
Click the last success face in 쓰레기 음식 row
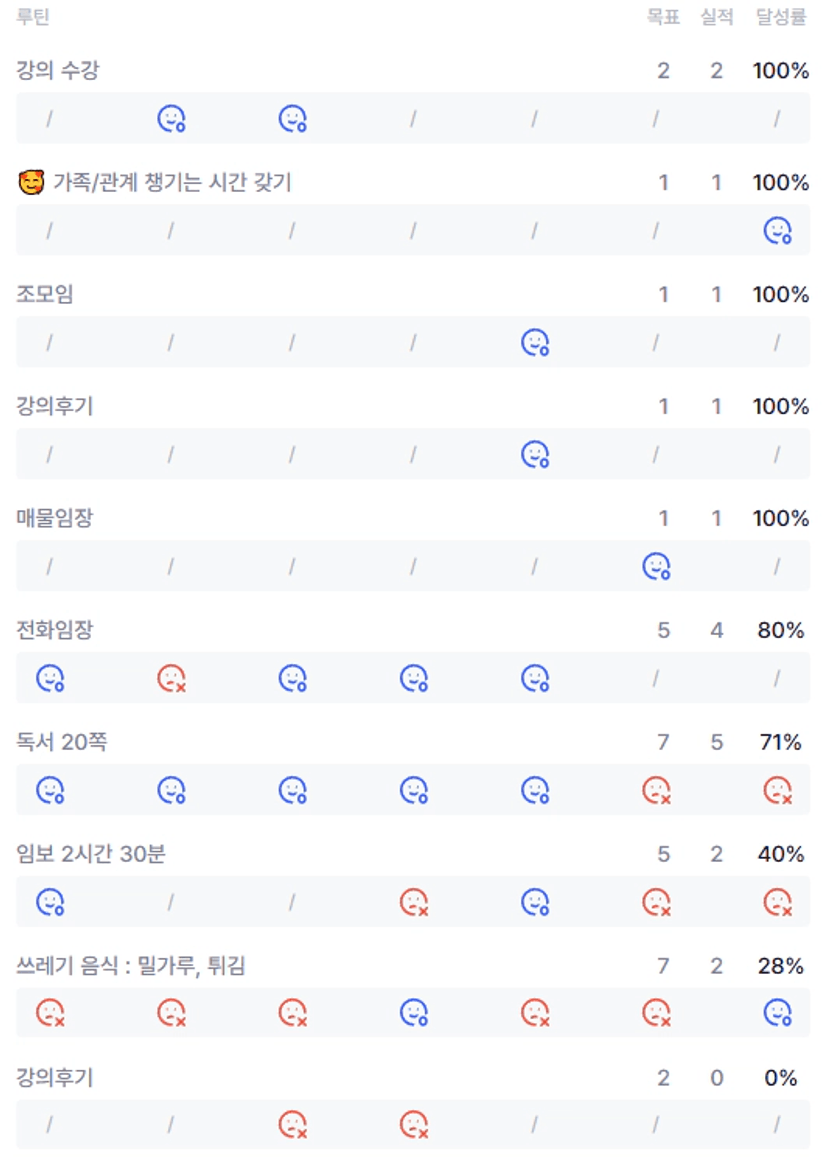777,1013
